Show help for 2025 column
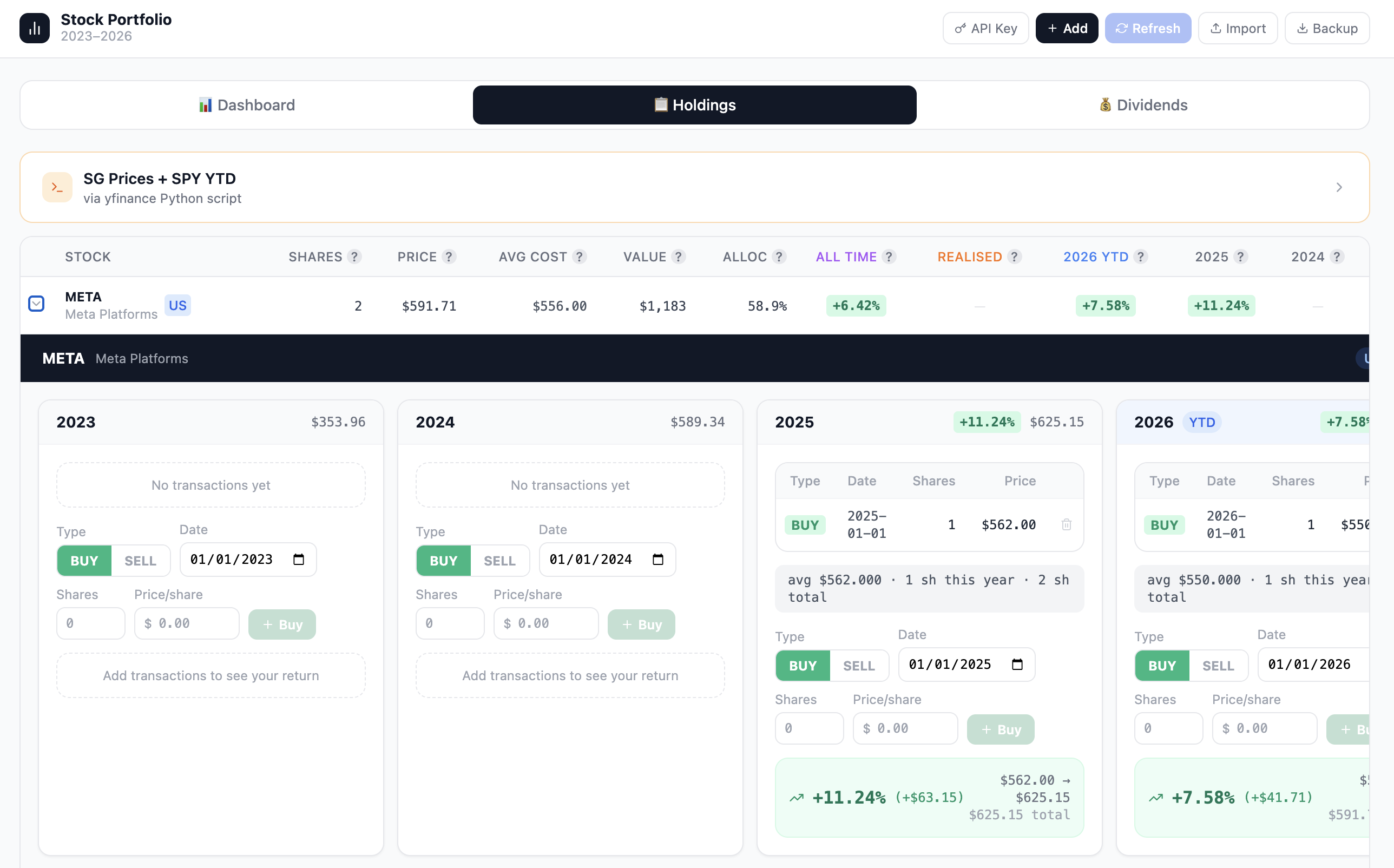This screenshot has height=868, width=1394. (x=1240, y=257)
